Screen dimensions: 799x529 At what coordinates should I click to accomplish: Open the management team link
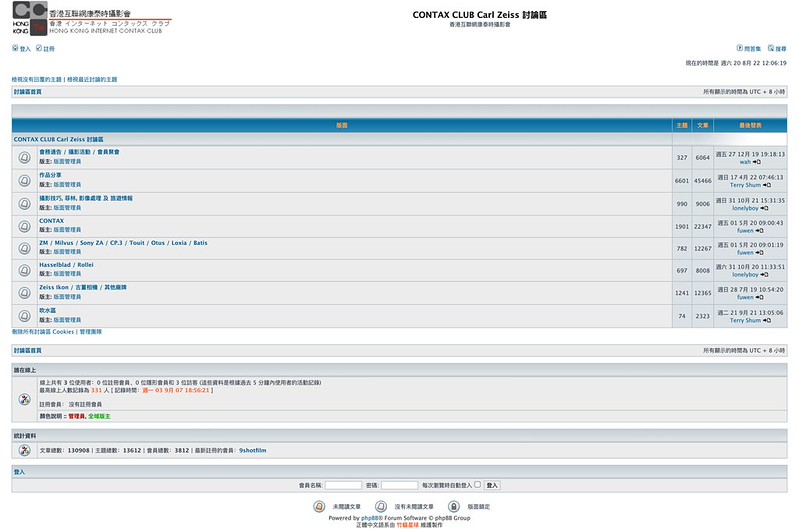click(x=91, y=331)
